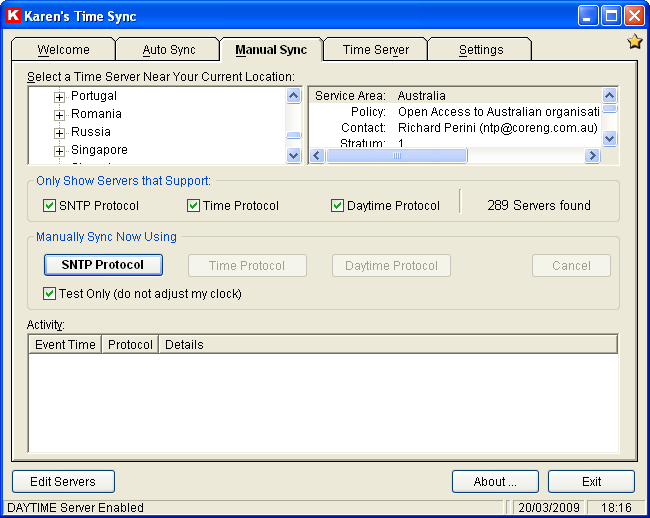Screen dimensions: 650x518
Task: Click the 'DAYTIME Server Enabled' status text
Action: pyautogui.click(x=75, y=508)
